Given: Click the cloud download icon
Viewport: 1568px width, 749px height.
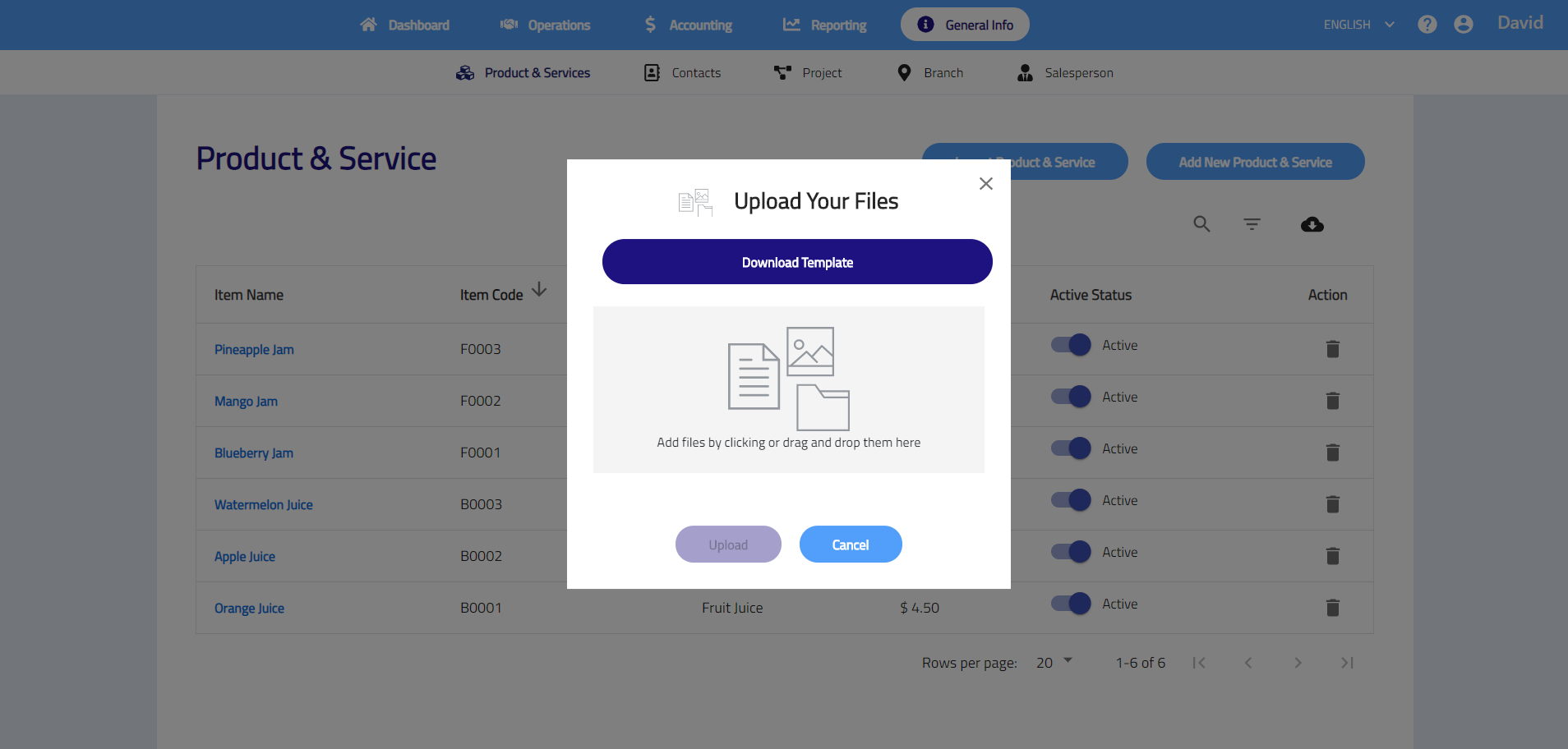Looking at the screenshot, I should click(x=1312, y=224).
